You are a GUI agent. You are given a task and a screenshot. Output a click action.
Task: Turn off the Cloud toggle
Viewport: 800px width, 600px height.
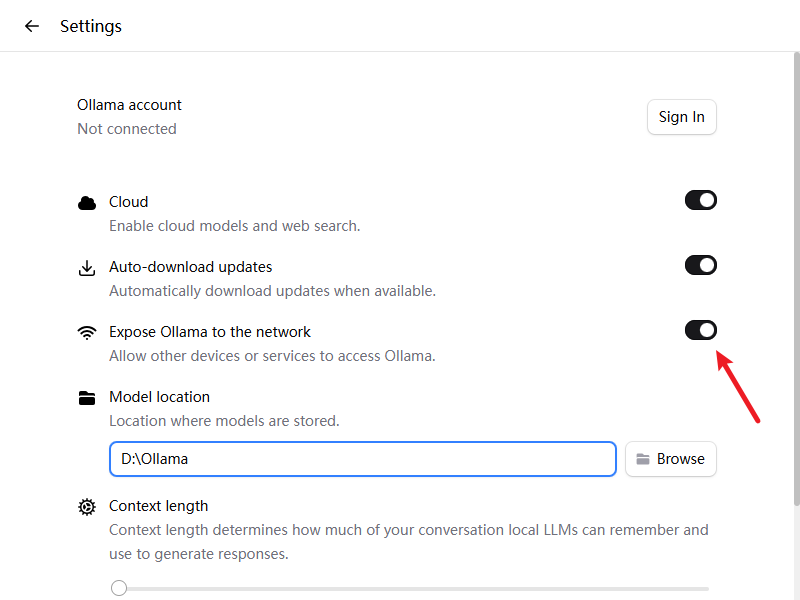tap(701, 200)
